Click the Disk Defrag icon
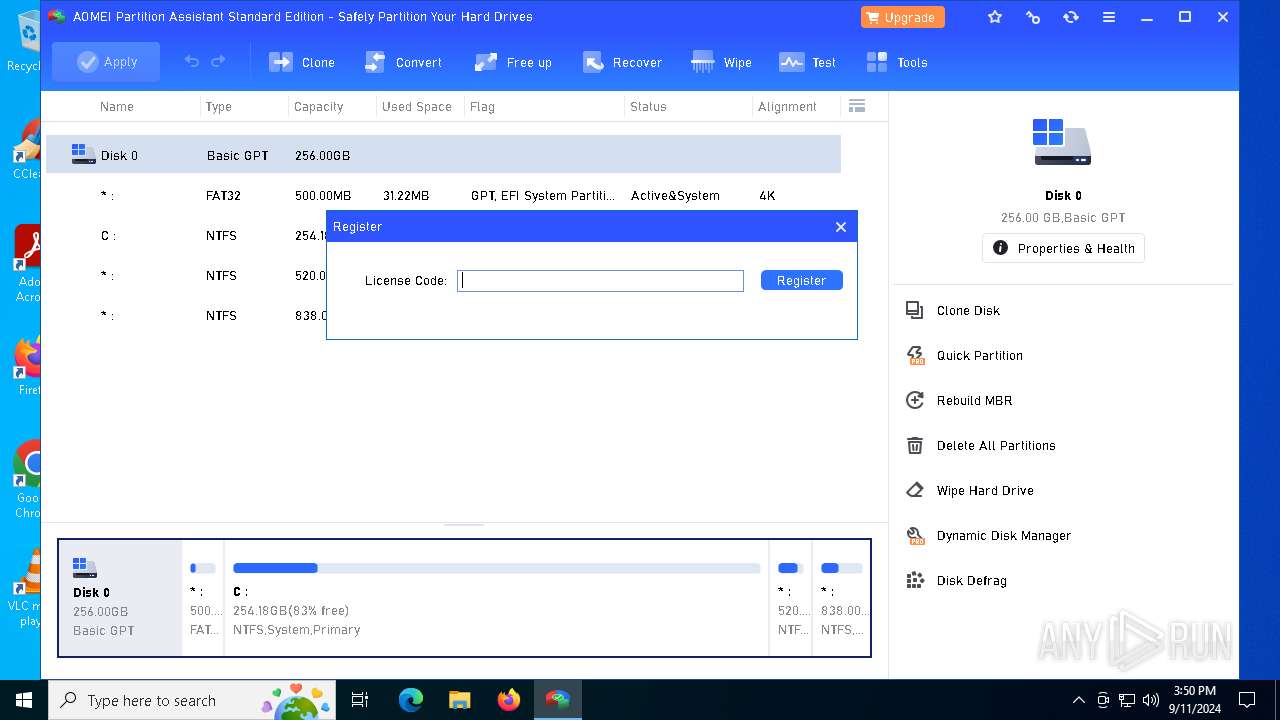This screenshot has height=720, width=1280. click(x=915, y=581)
